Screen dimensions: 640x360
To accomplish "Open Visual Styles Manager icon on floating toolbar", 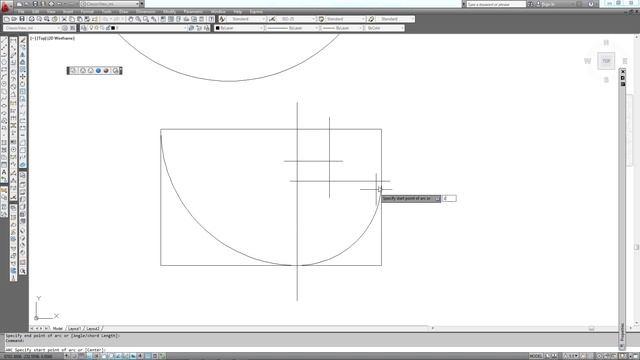I will pyautogui.click(x=115, y=71).
